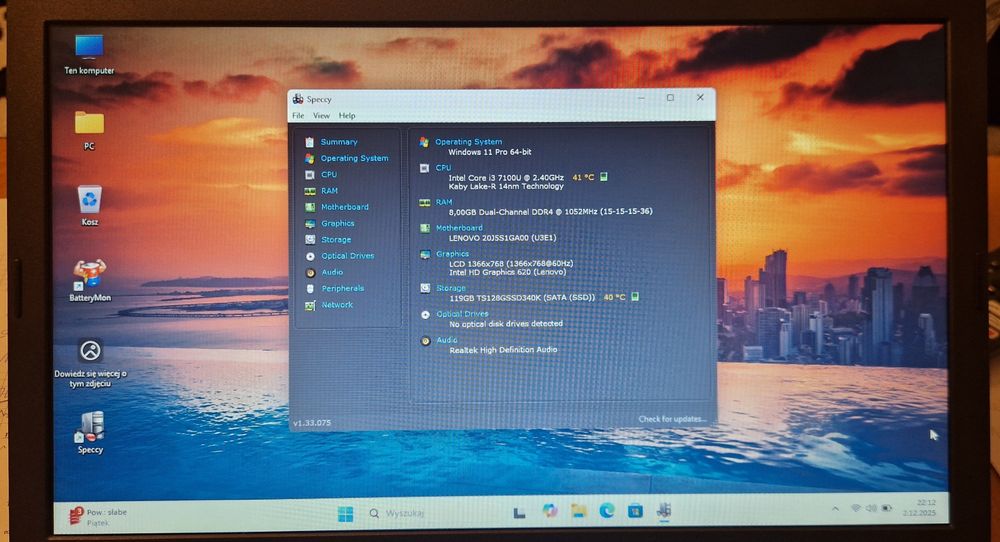Click the 'Realtek High Definition Audio' text
1000x542 pixels.
[x=503, y=349]
